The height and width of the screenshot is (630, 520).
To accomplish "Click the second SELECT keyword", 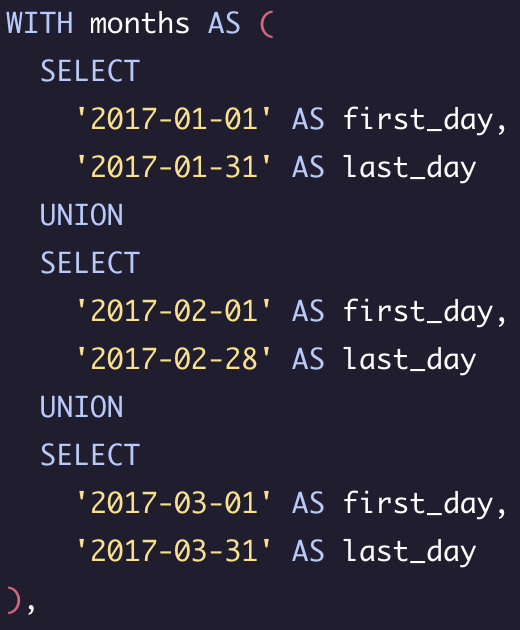I will pyautogui.click(x=90, y=263).
